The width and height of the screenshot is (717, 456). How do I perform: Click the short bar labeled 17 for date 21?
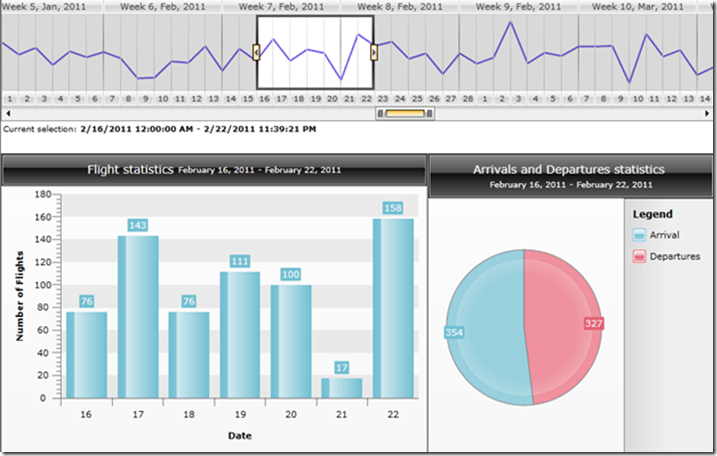click(x=342, y=388)
